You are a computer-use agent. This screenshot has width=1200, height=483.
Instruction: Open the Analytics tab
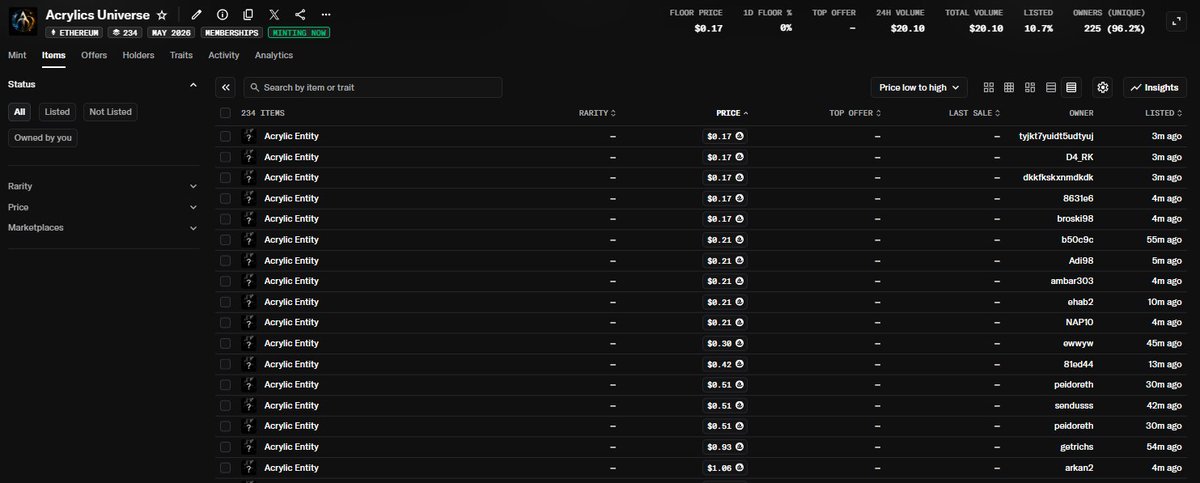click(274, 55)
